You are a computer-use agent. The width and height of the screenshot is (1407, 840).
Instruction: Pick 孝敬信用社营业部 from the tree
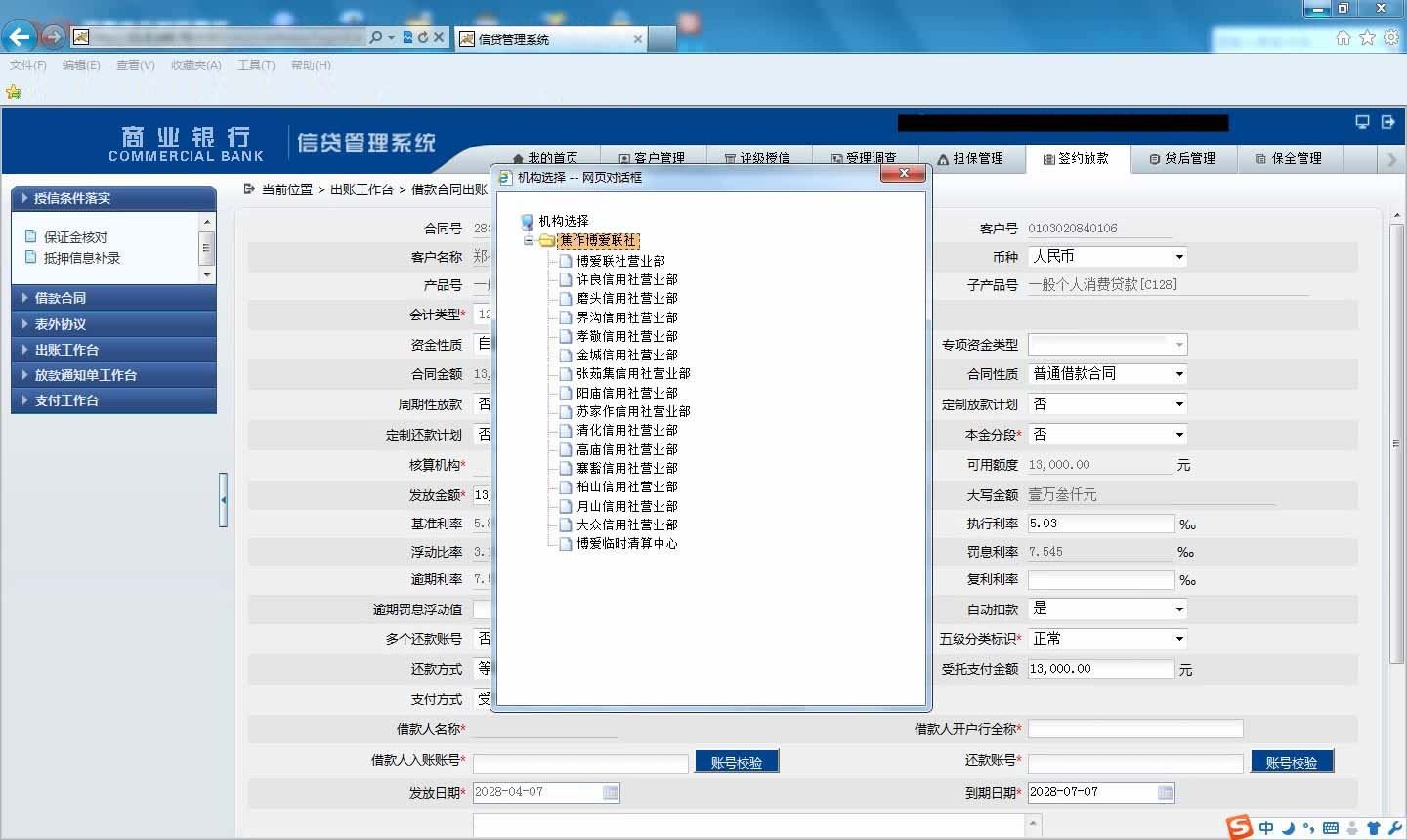[x=626, y=336]
